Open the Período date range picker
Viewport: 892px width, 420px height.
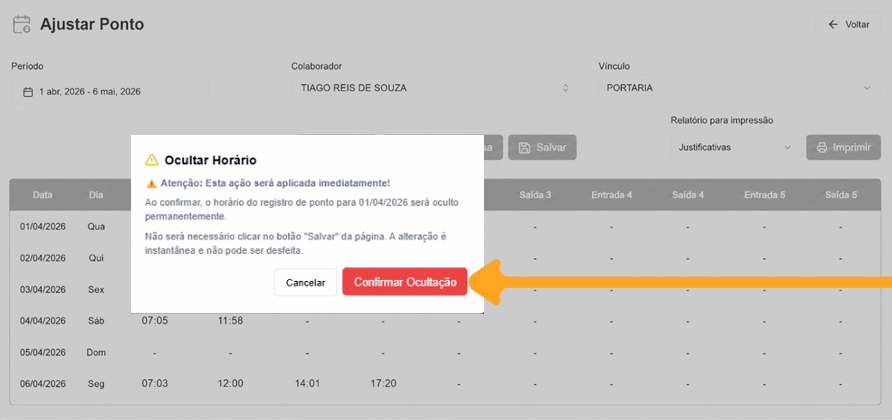[110, 91]
